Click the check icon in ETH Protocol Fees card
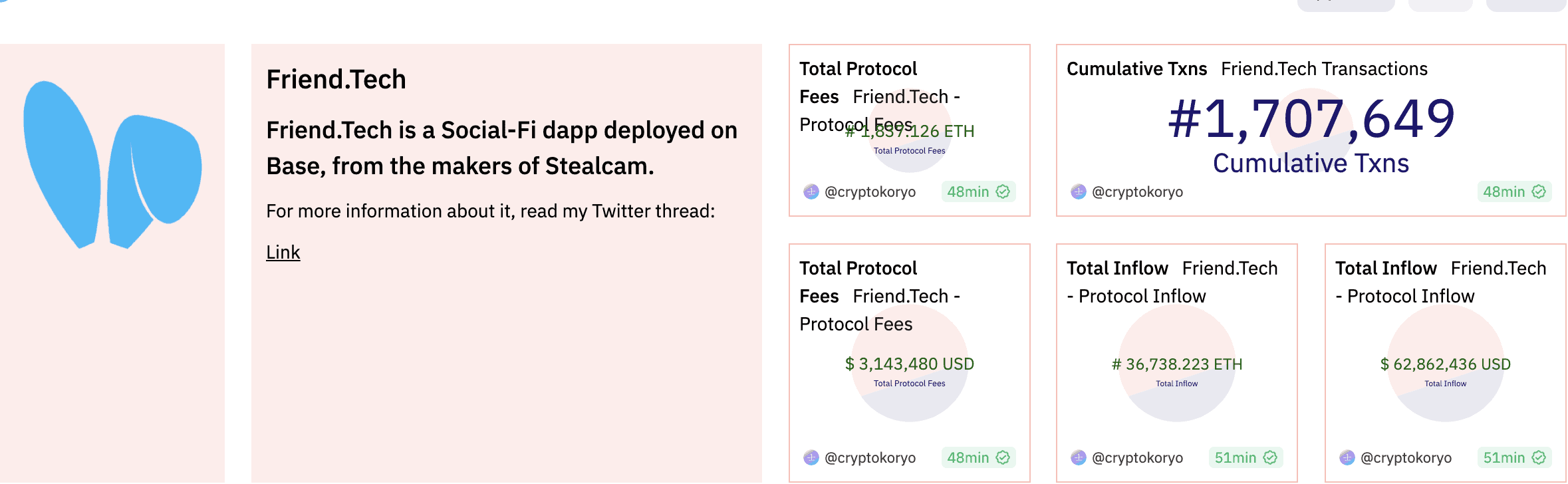 [x=1003, y=191]
